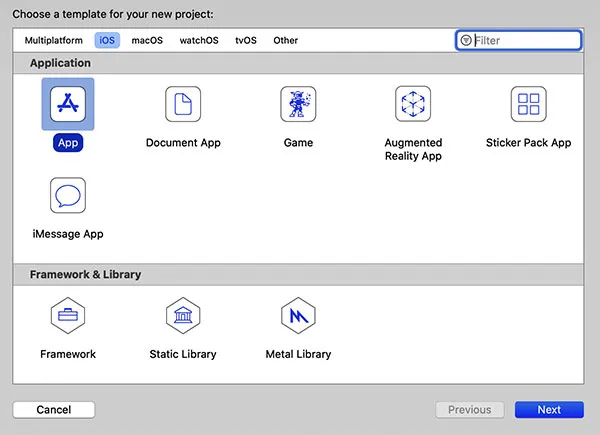Click the filter icon in search field

pos(466,41)
